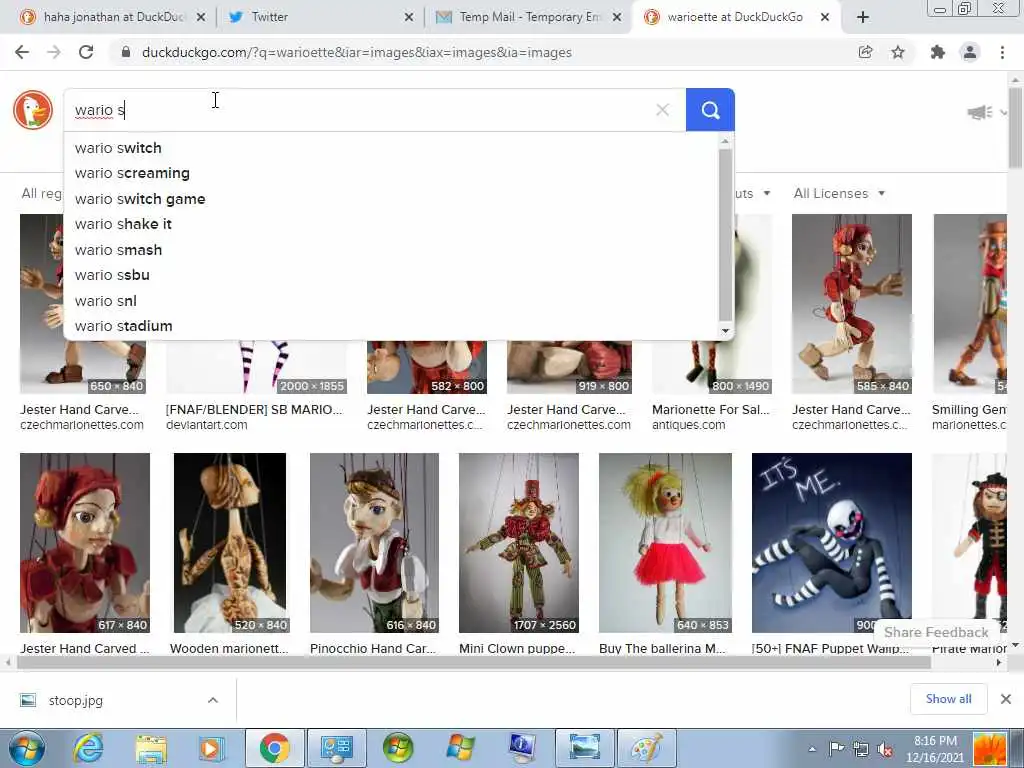
Task: Select the warioette at DuckDuckGo tab
Action: 736,17
